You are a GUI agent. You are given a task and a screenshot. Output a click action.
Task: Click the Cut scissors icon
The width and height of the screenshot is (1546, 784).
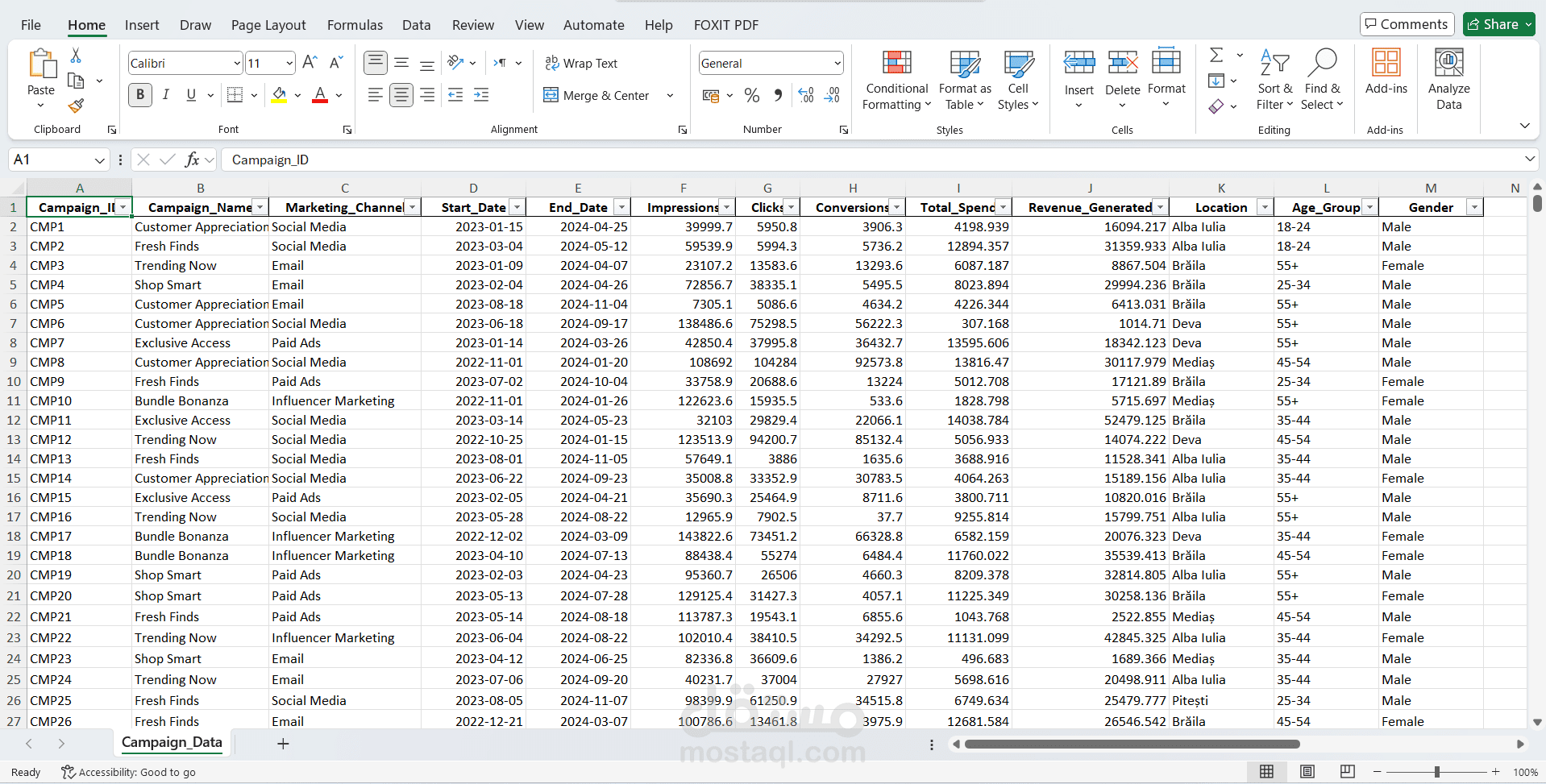pos(76,55)
